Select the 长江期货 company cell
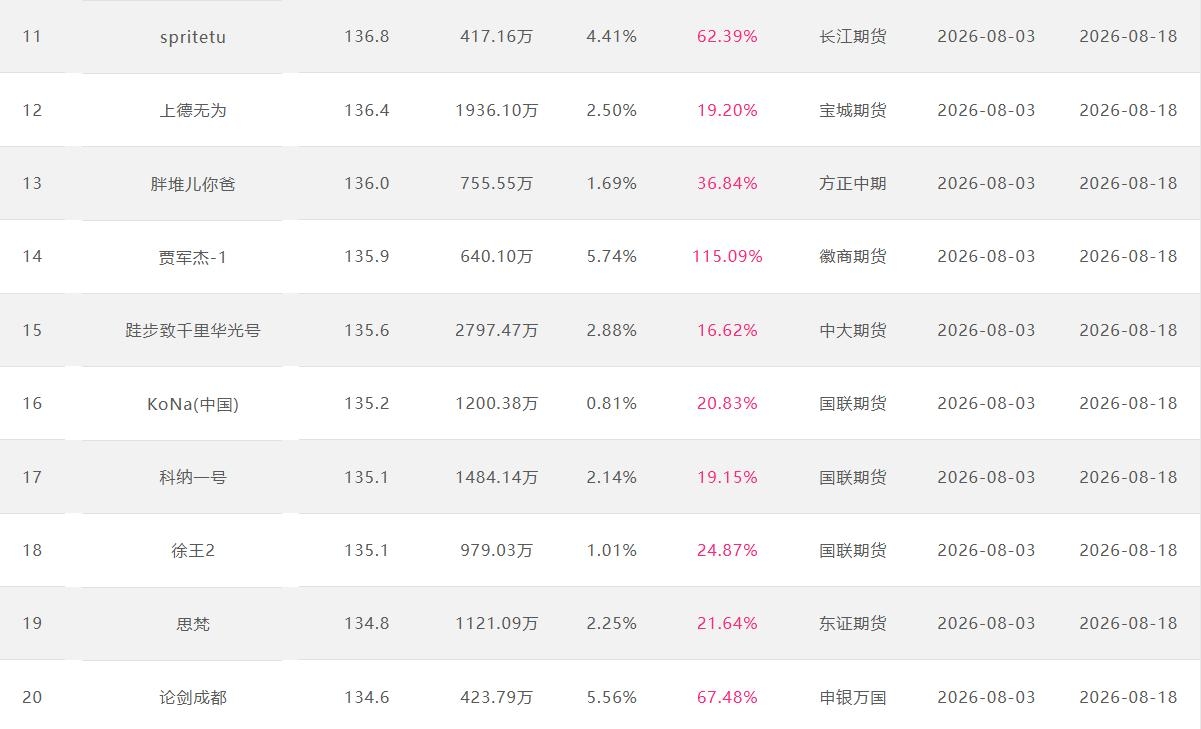The image size is (1201, 729). click(853, 37)
